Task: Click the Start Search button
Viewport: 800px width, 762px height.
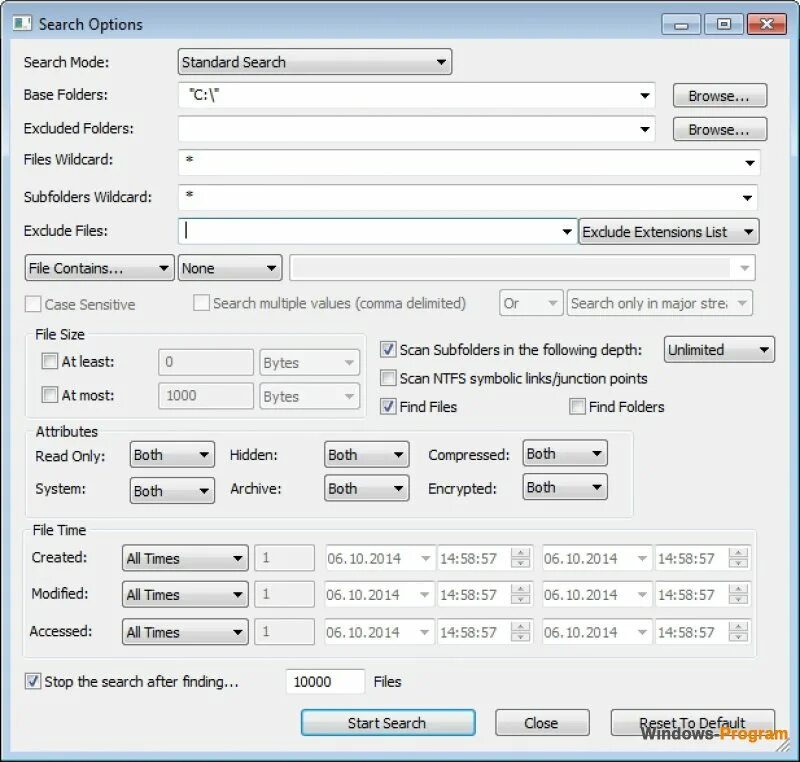Action: pyautogui.click(x=388, y=723)
